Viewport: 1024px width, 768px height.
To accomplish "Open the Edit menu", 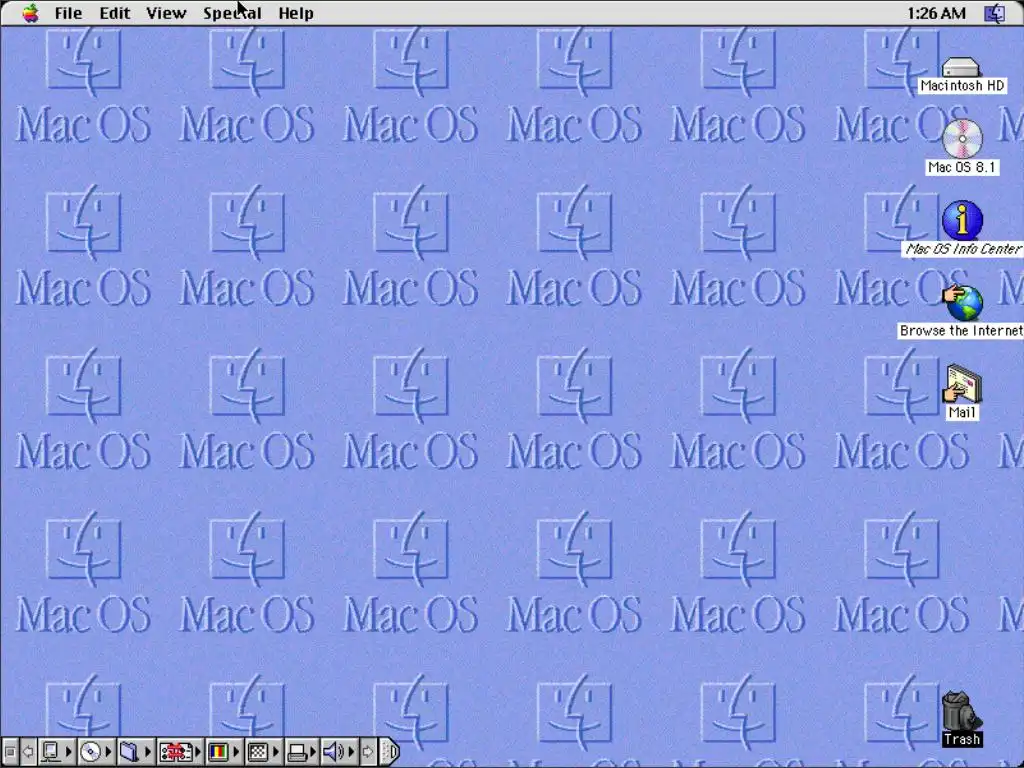I will (114, 13).
